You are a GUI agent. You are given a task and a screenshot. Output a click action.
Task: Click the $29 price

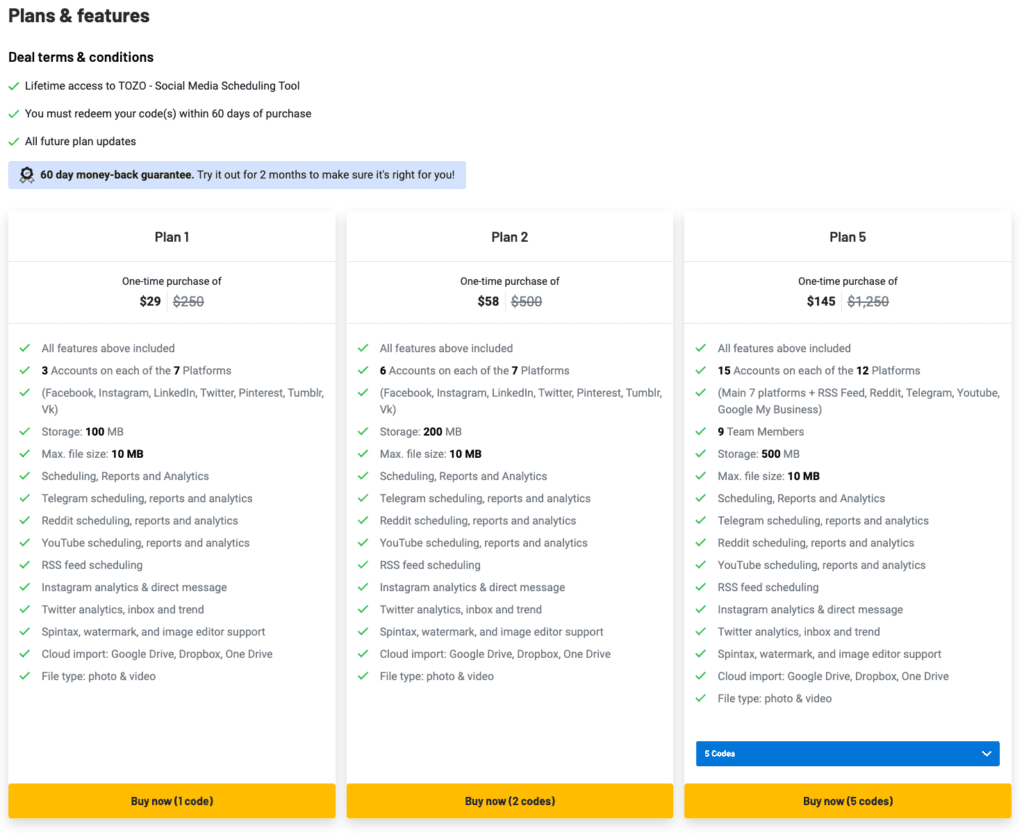point(150,302)
